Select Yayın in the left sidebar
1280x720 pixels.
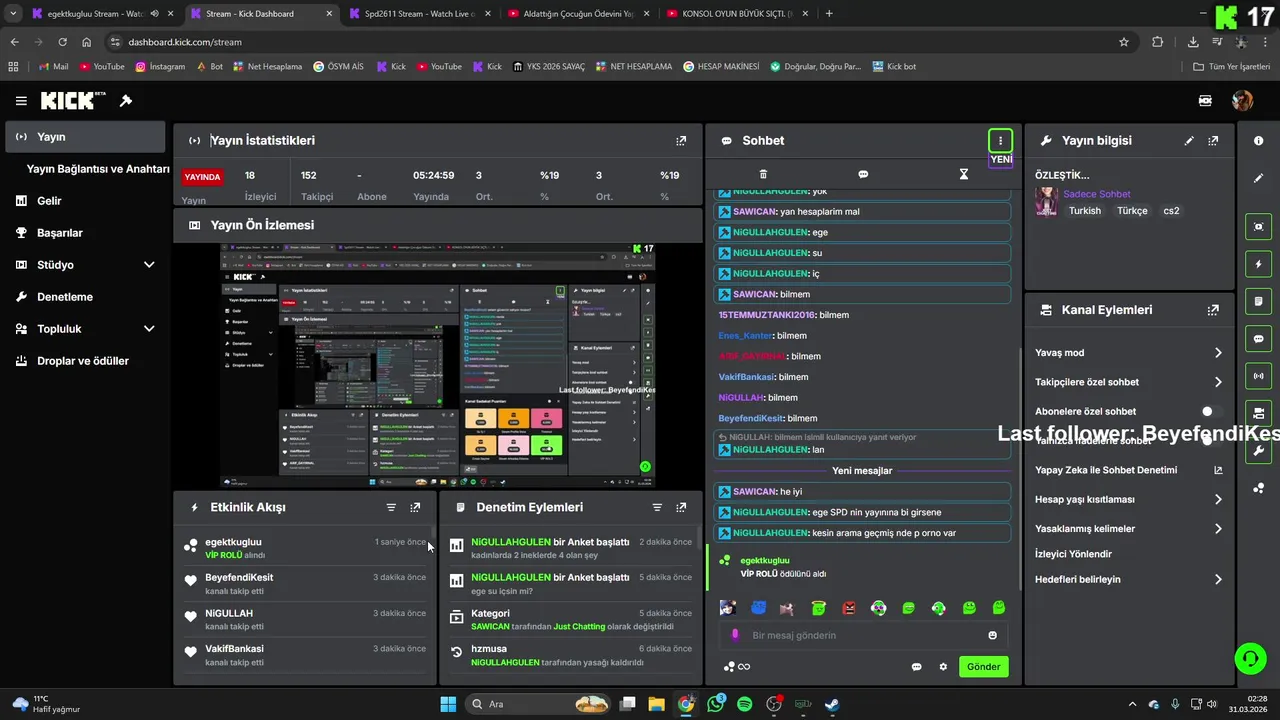tap(86, 137)
